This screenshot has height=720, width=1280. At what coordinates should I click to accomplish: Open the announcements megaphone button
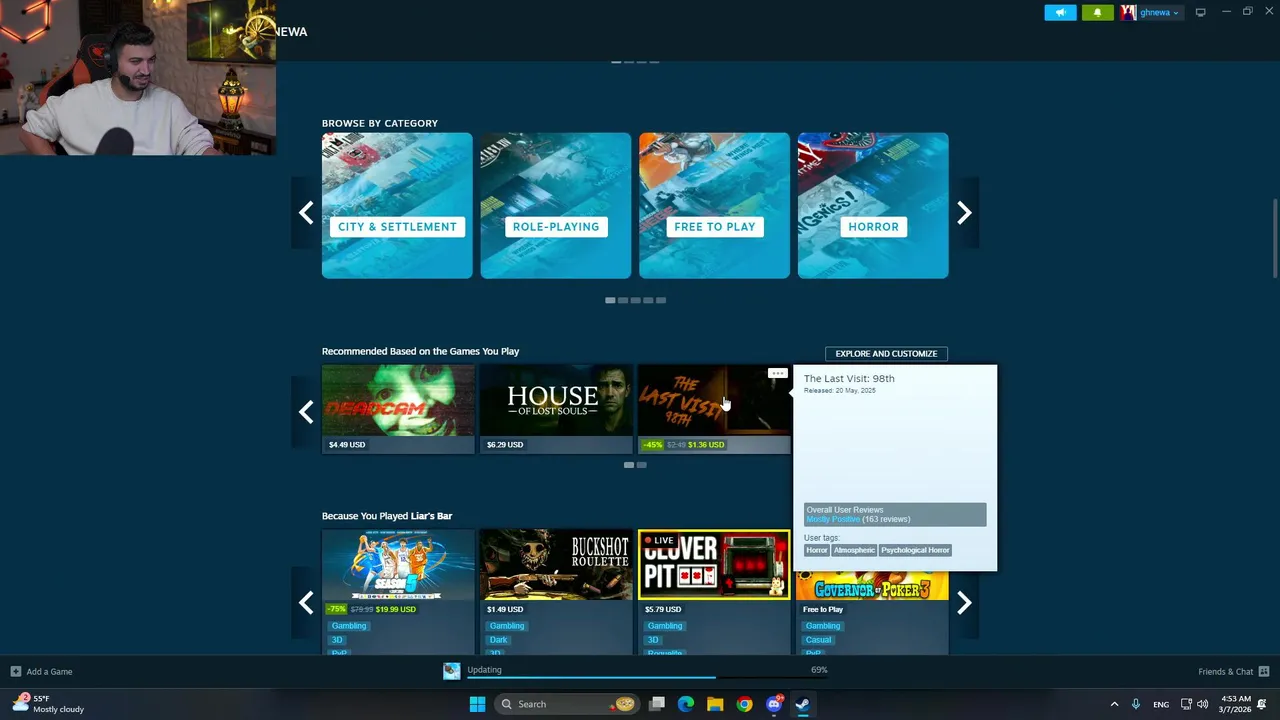point(1061,12)
